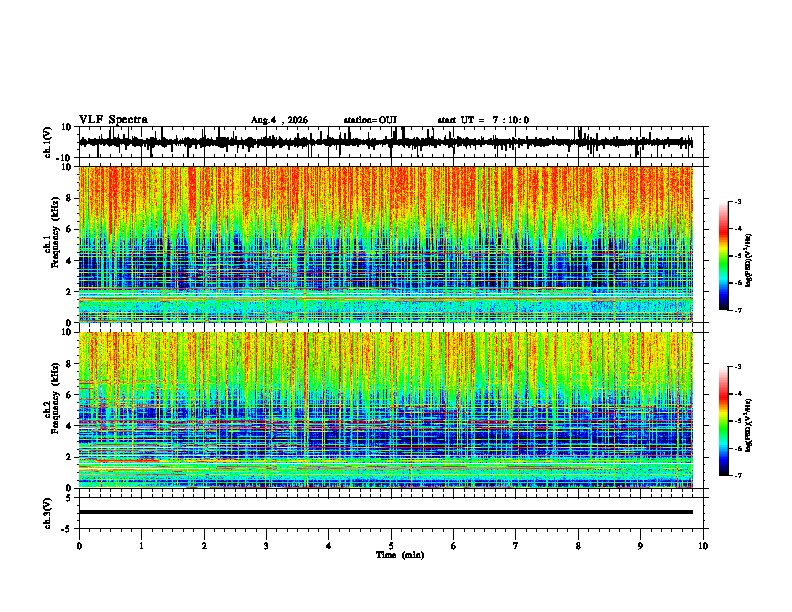Click tick label "4" on the time axis
Screen dimensions: 792x612
328,546
